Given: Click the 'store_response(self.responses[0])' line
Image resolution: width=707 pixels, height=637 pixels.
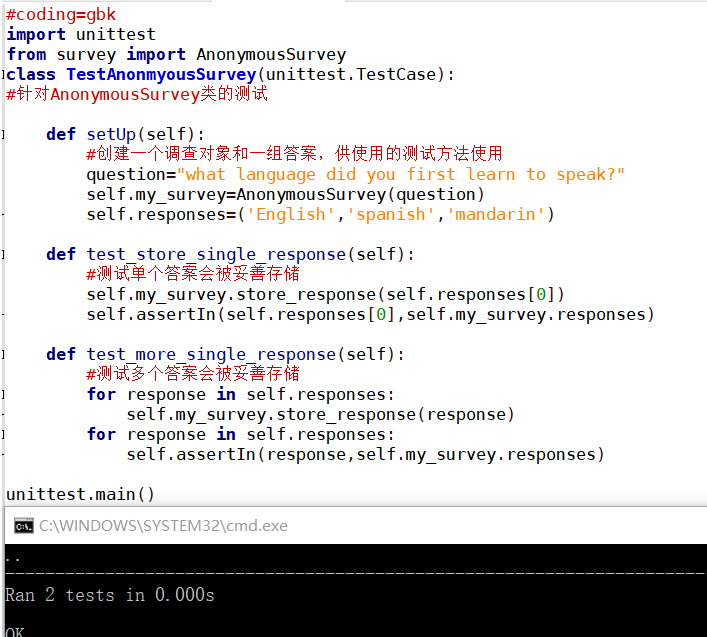Looking at the screenshot, I should (x=325, y=294).
